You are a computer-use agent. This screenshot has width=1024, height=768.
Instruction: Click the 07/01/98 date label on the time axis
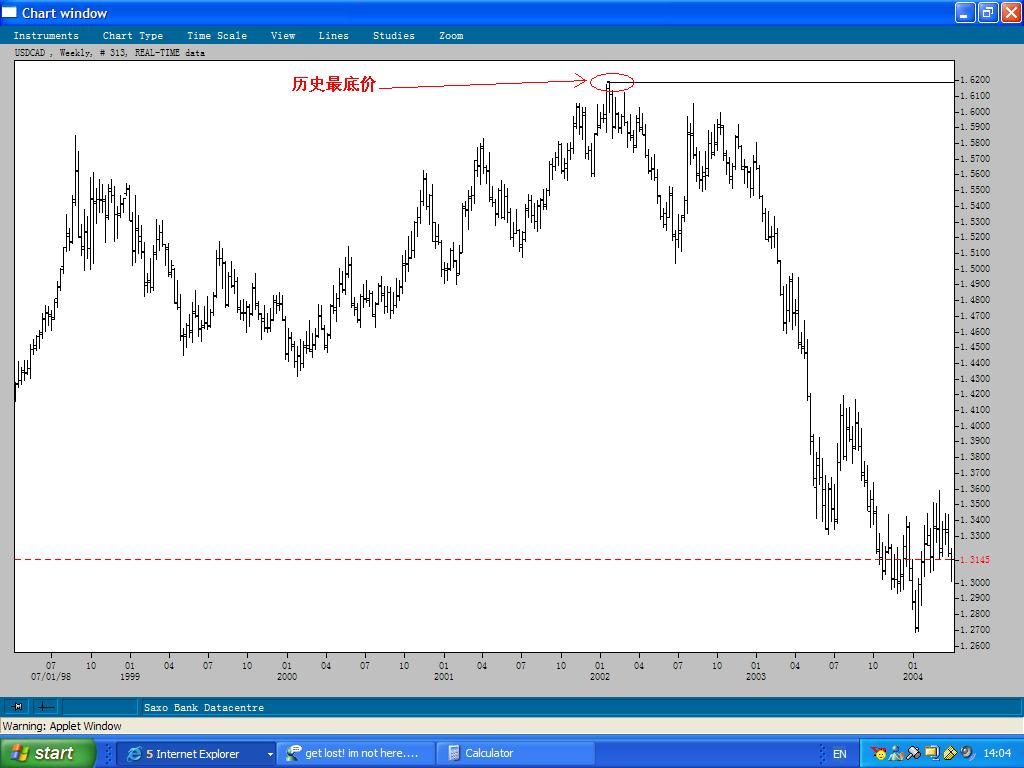(x=51, y=677)
